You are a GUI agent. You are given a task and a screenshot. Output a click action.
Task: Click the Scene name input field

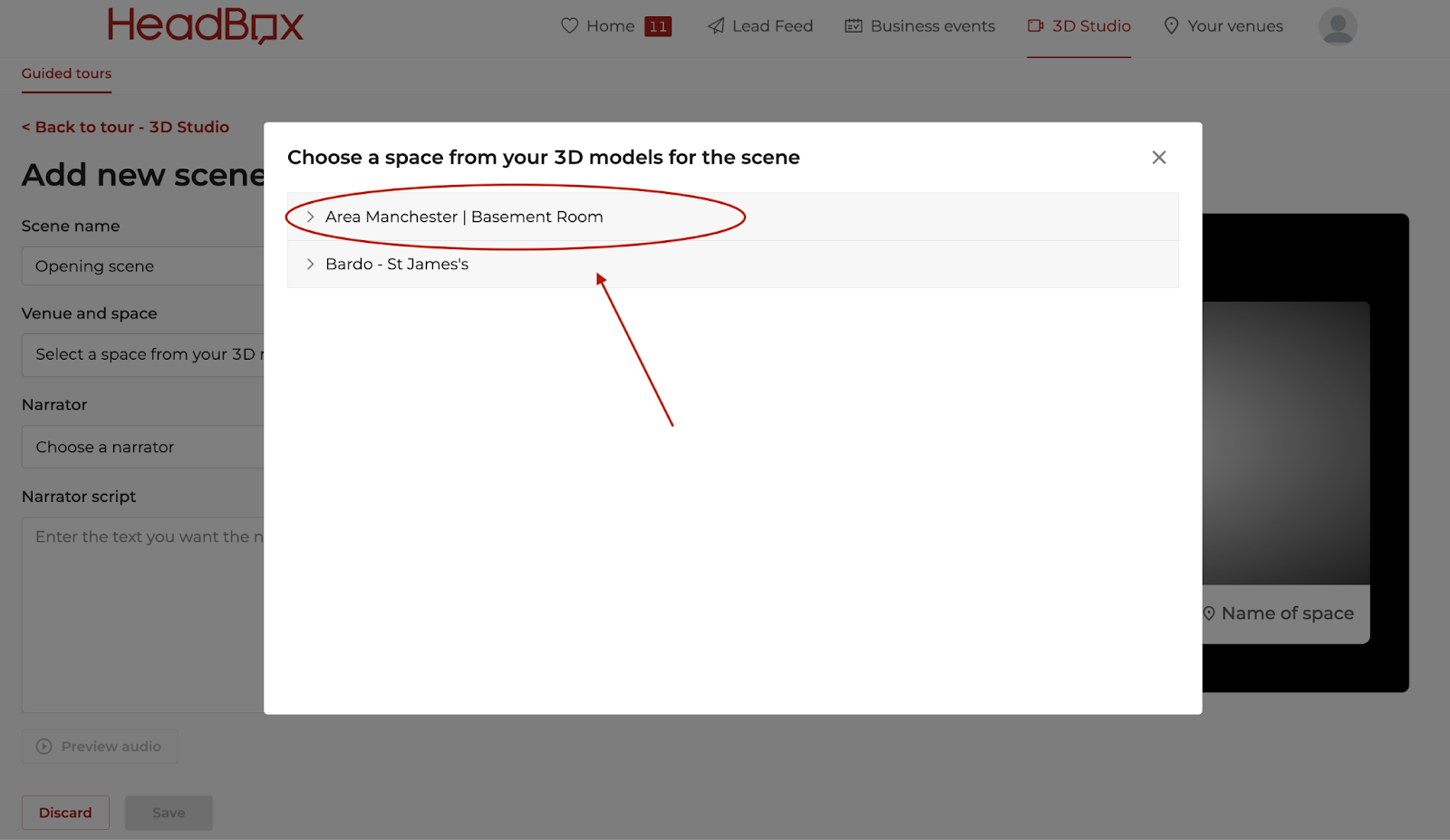[143, 266]
